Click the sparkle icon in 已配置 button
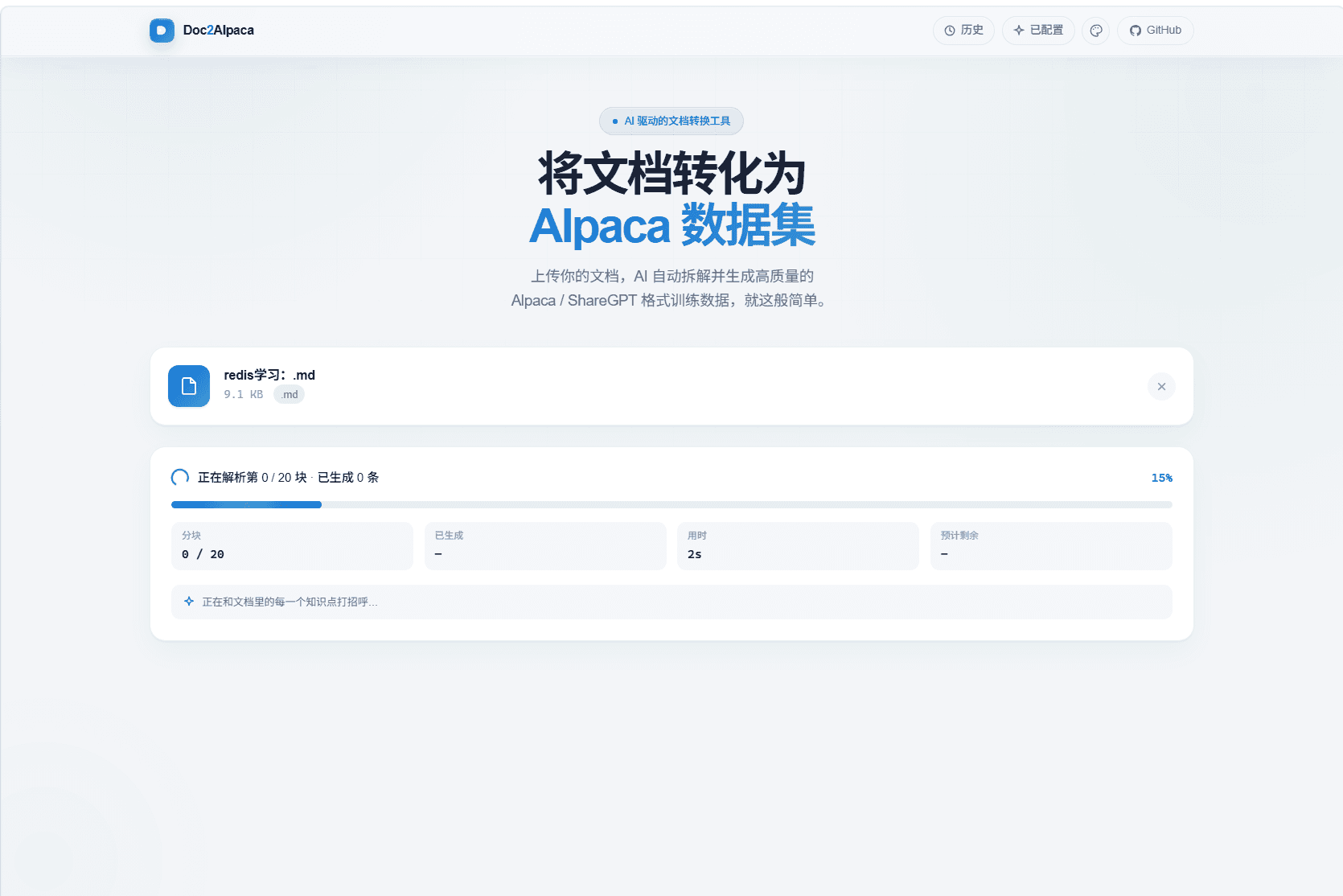 (1019, 31)
